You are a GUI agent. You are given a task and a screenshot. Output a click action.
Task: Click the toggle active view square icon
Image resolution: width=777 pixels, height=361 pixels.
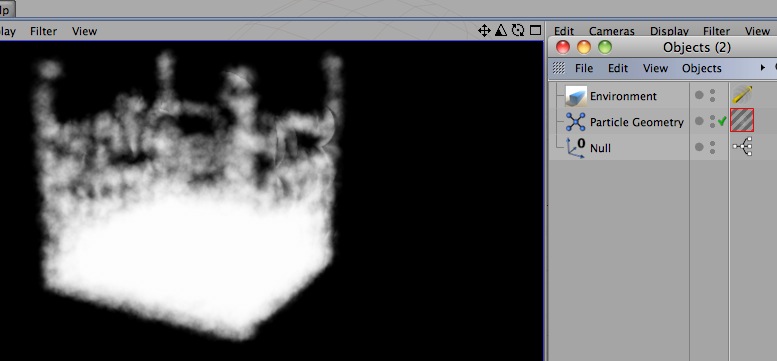(535, 30)
